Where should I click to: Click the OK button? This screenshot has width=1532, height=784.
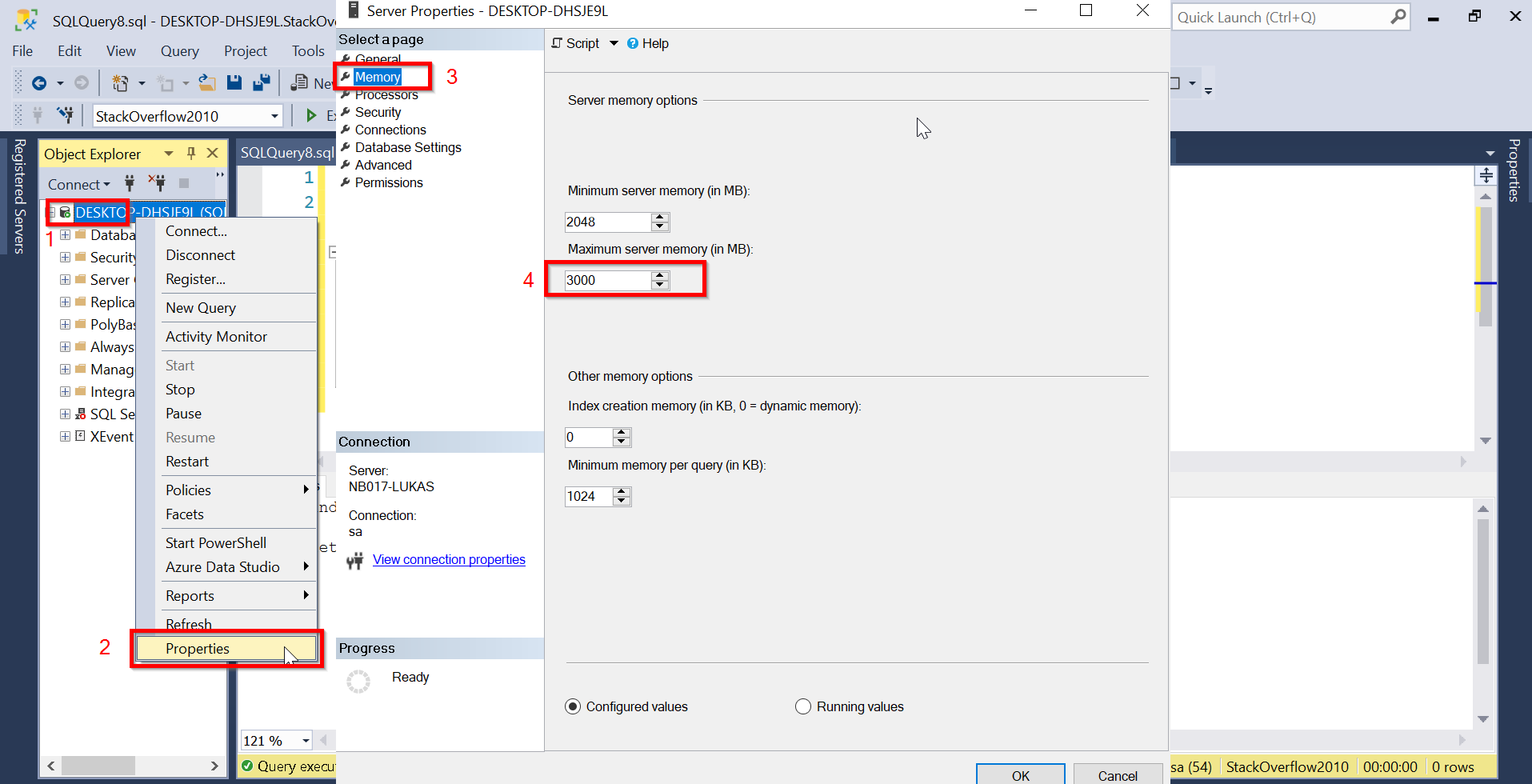pos(1021,775)
